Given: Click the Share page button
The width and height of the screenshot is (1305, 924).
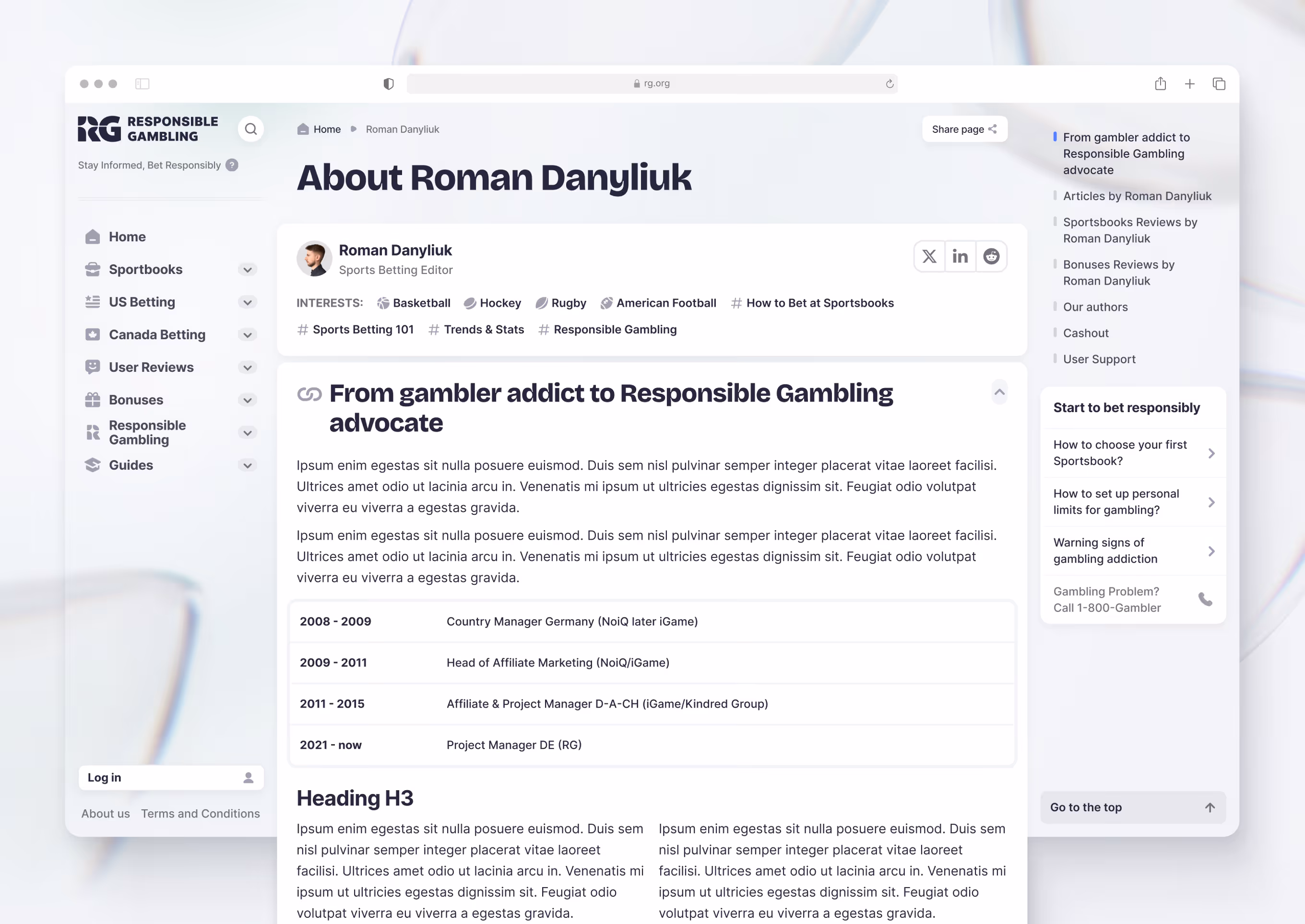Looking at the screenshot, I should (x=964, y=129).
